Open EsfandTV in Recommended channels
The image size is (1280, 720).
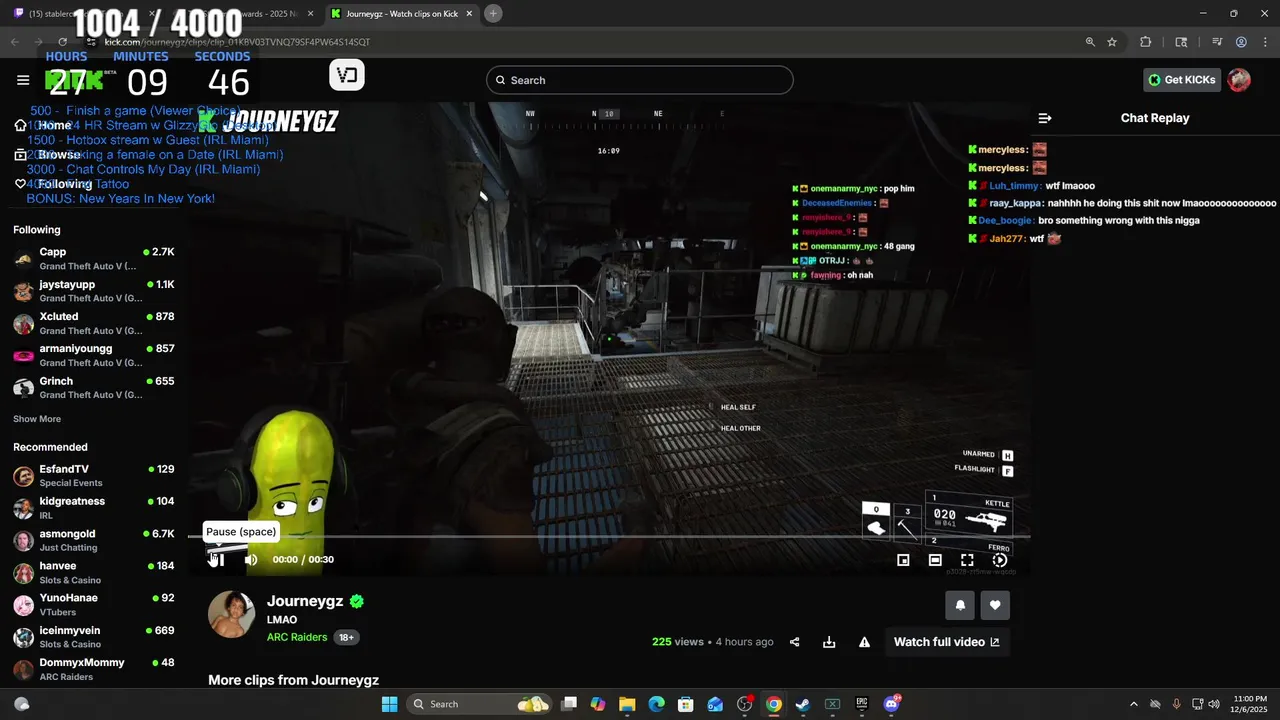click(x=94, y=476)
